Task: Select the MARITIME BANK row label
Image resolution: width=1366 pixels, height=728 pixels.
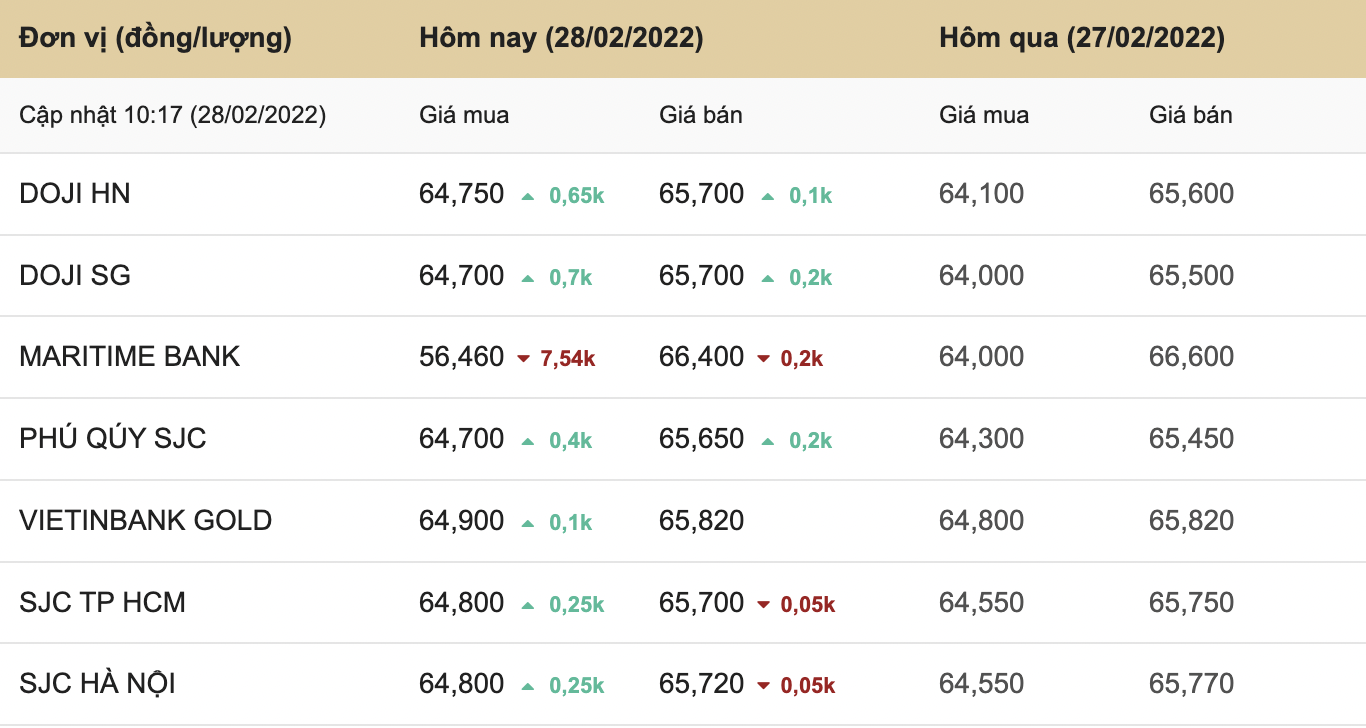Action: (130, 356)
